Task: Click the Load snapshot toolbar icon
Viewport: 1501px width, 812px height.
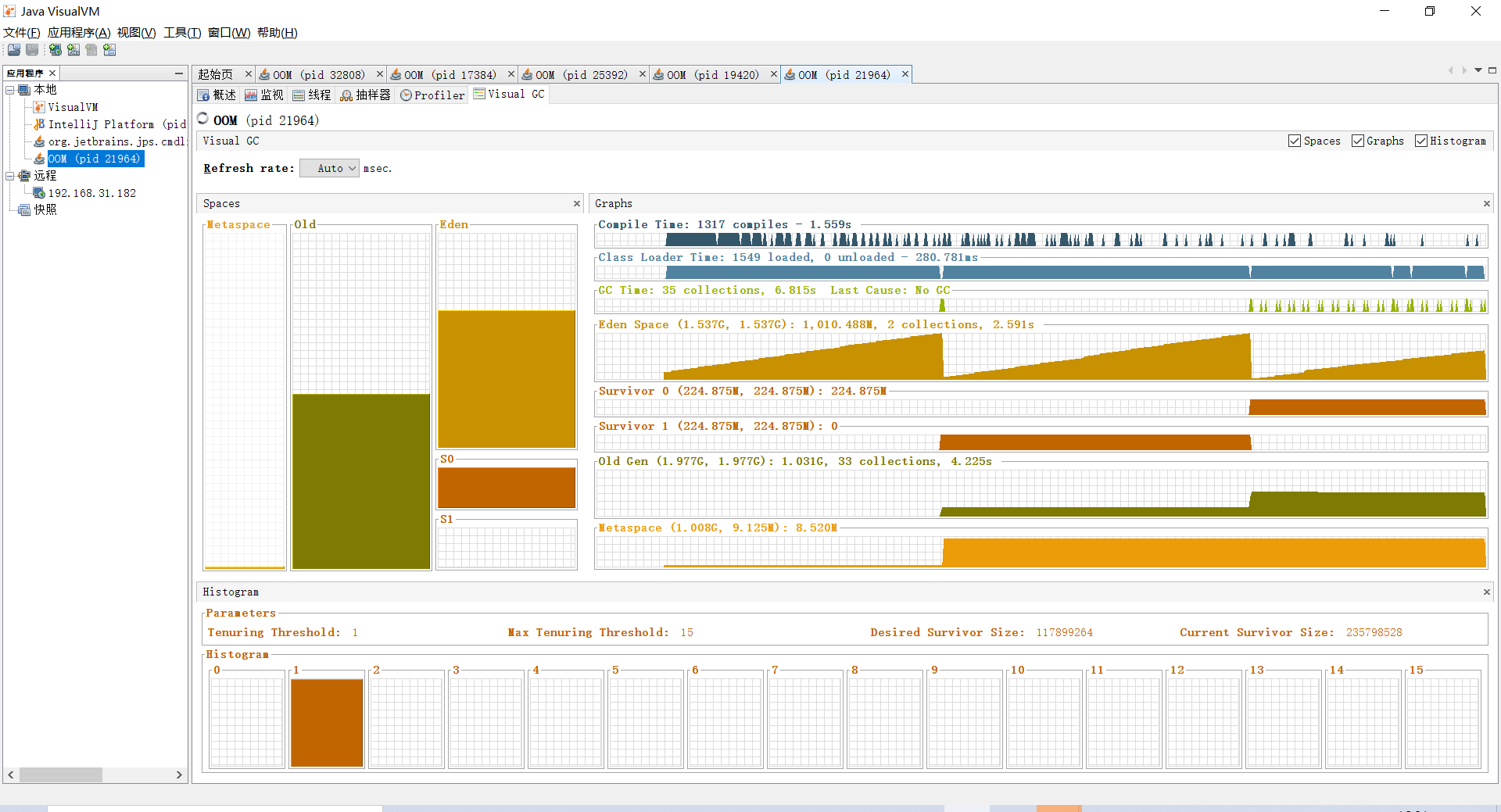Action: pos(14,50)
